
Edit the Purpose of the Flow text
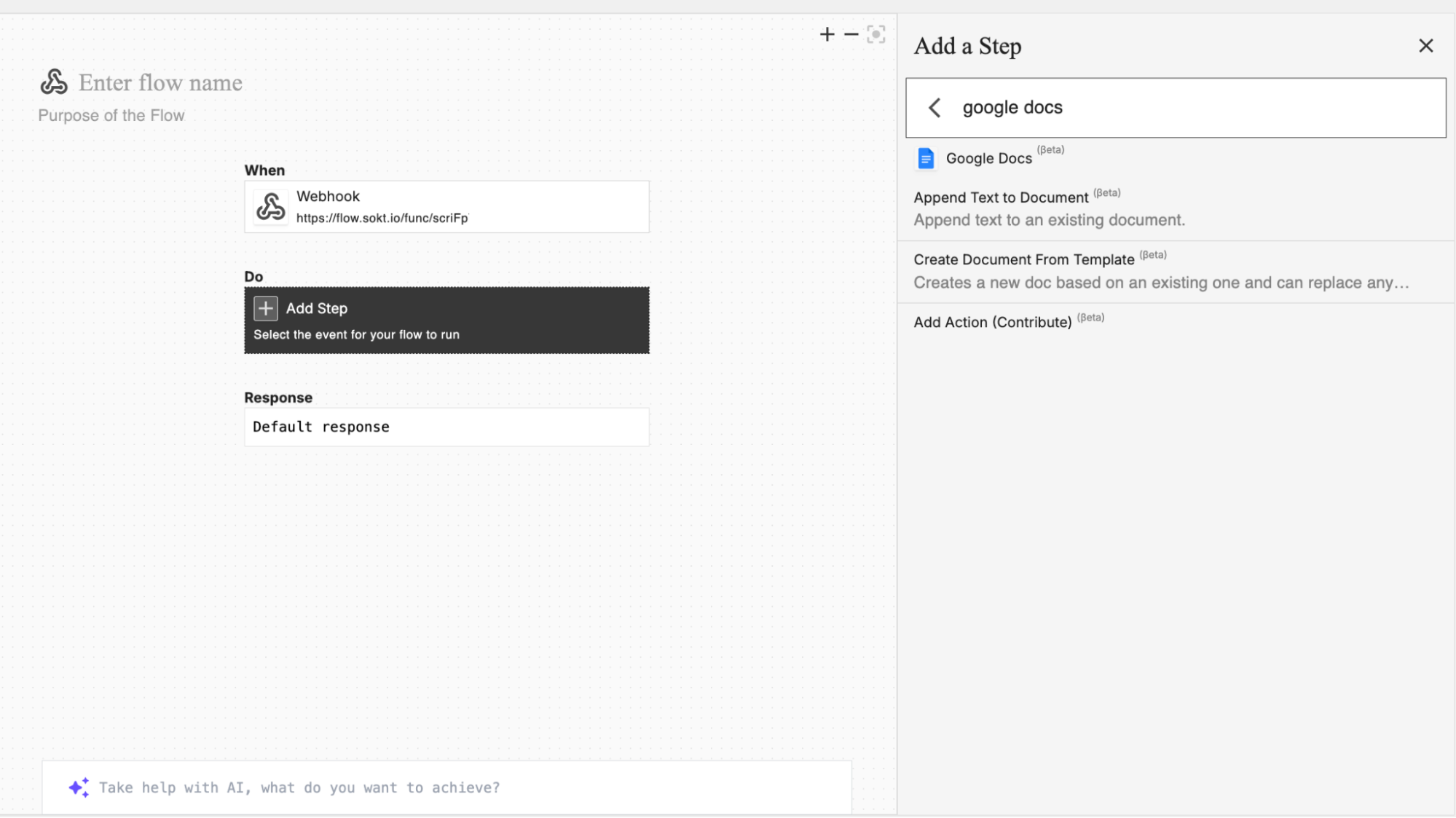tap(111, 116)
